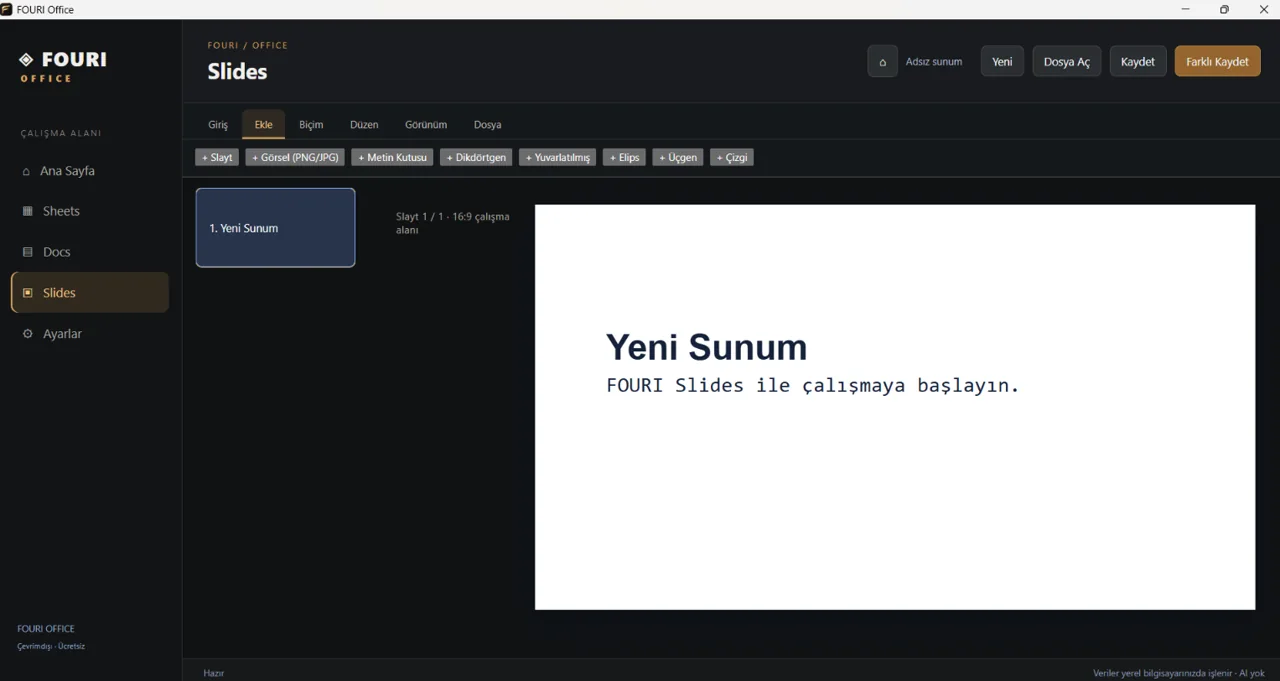Insert a line with + Çizgi
Screen dimensions: 1280x681
(x=732, y=157)
